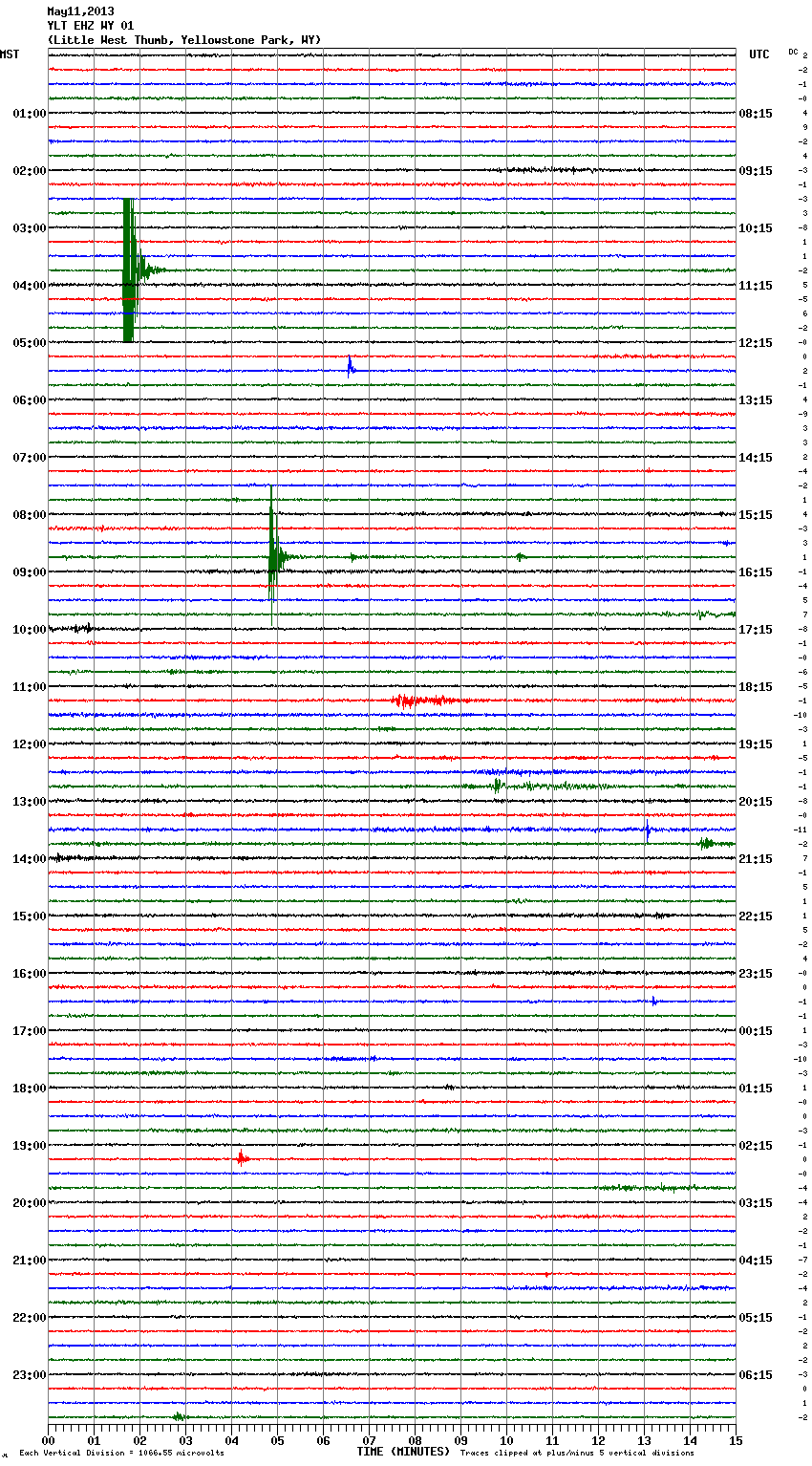
Task: Click the date label May11,2013
Action: point(80,11)
